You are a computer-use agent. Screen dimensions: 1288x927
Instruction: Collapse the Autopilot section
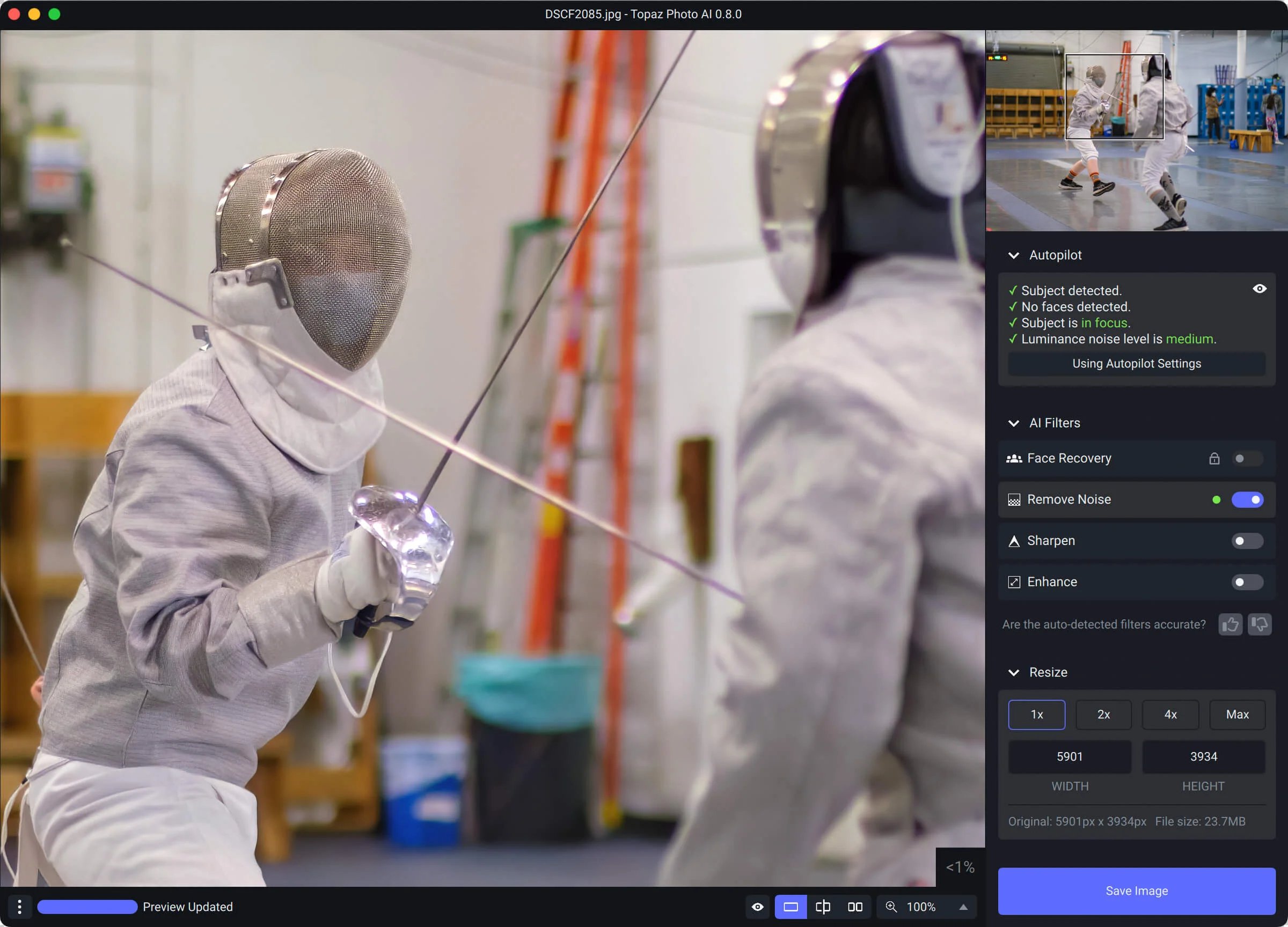point(1014,255)
